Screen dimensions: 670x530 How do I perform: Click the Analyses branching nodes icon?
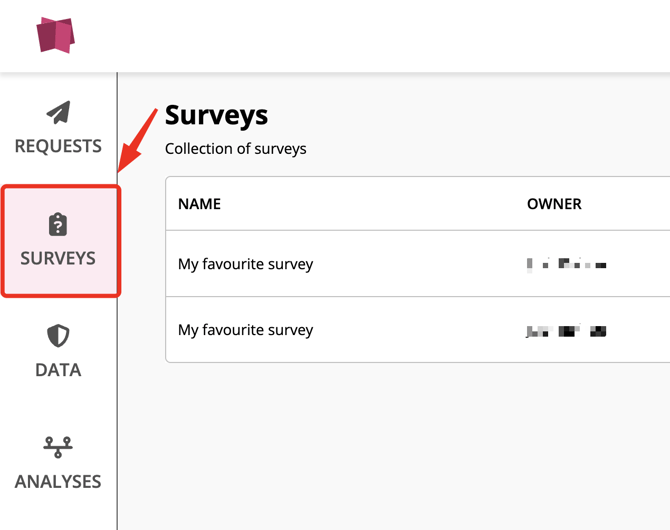point(58,447)
